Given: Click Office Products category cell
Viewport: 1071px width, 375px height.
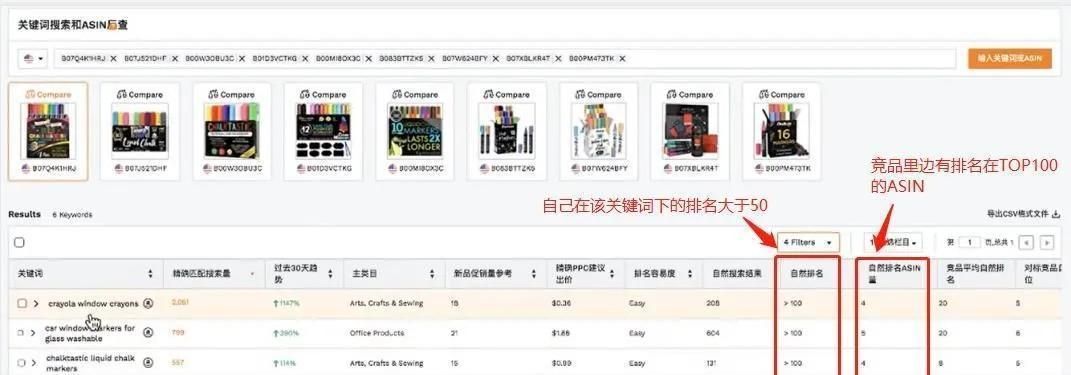Looking at the screenshot, I should tap(377, 333).
